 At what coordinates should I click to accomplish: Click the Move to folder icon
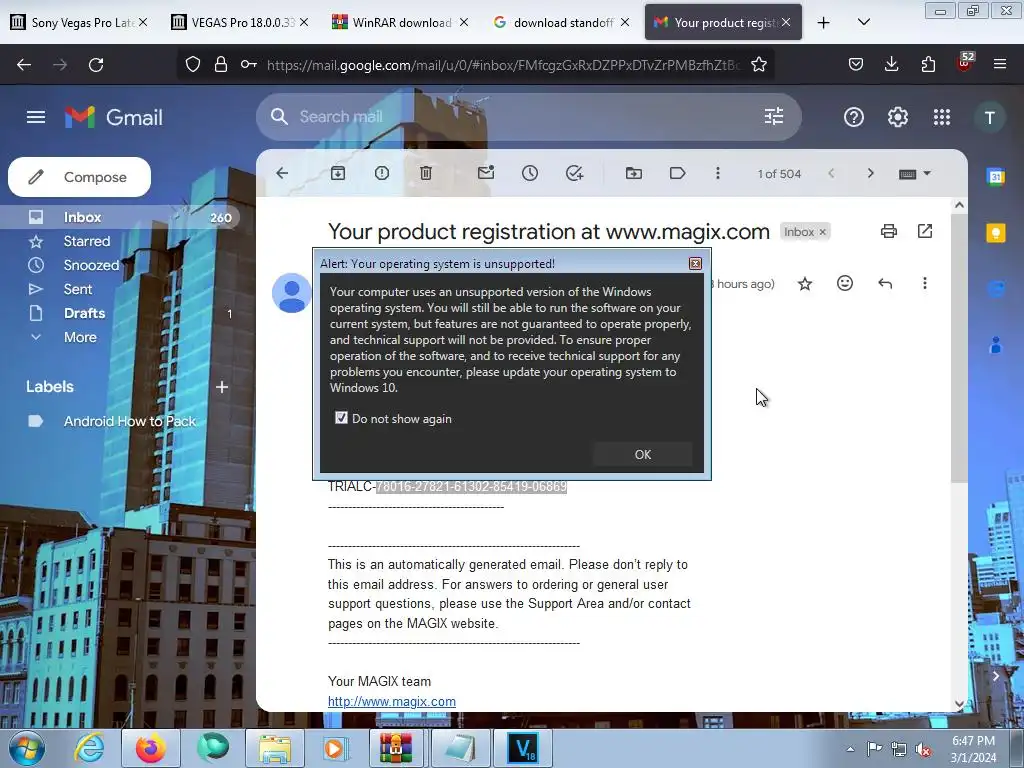pyautogui.click(x=633, y=173)
